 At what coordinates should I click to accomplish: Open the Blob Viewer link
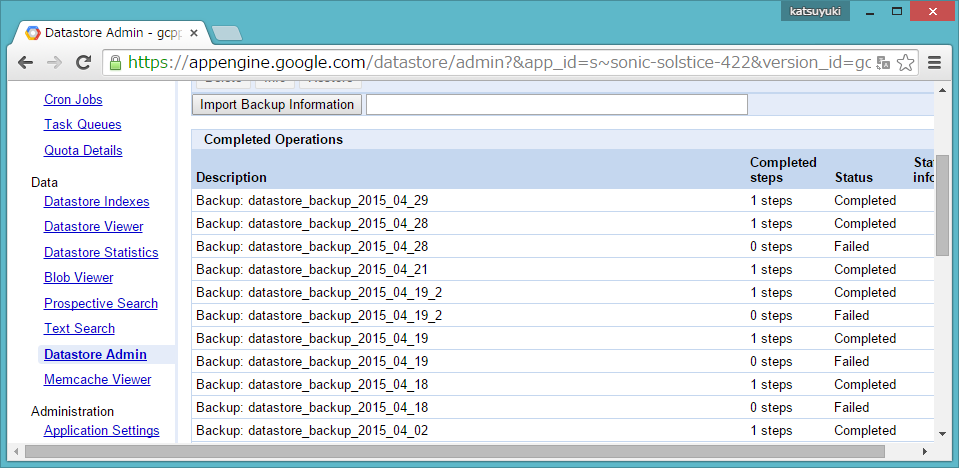(78, 278)
